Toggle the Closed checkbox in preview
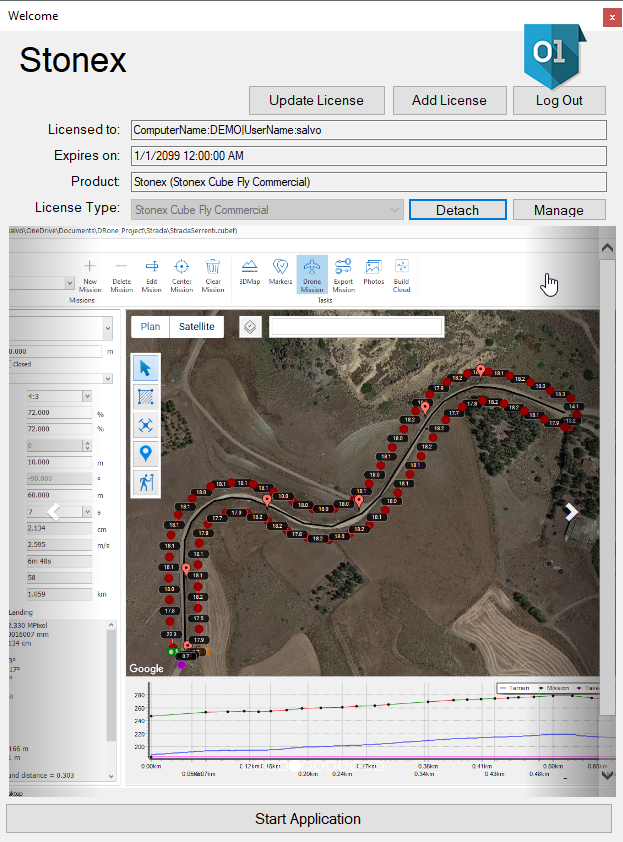Viewport: 623px width, 842px height. click(10, 364)
